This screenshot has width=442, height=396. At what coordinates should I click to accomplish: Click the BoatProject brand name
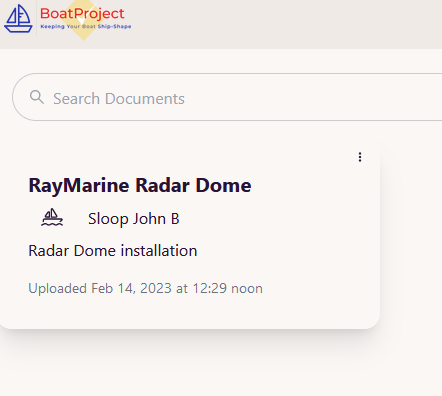click(x=82, y=14)
